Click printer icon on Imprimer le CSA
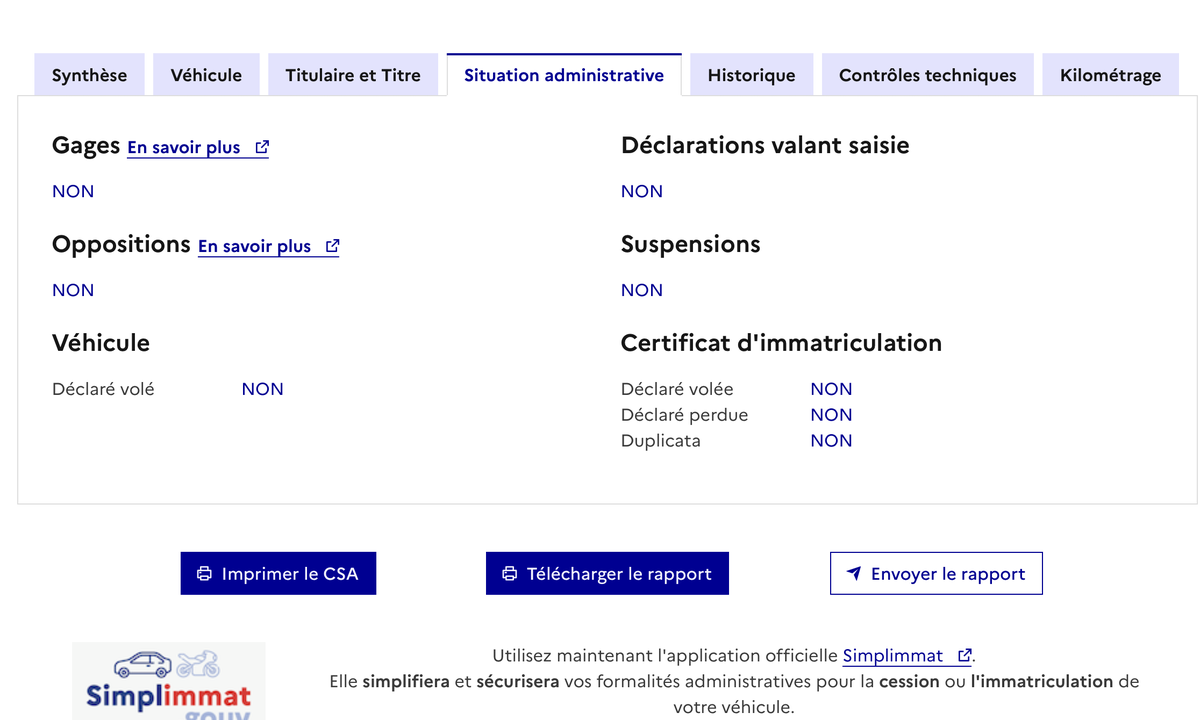 [205, 574]
